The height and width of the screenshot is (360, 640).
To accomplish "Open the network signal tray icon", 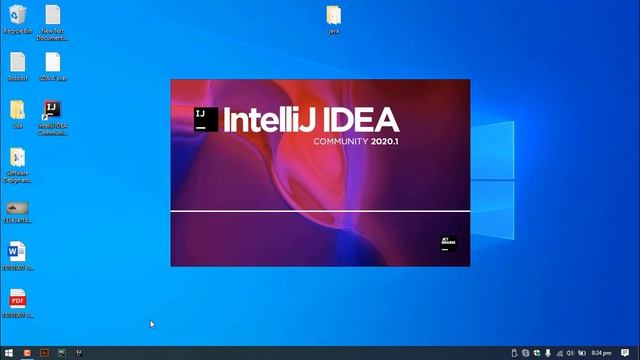I will point(559,353).
